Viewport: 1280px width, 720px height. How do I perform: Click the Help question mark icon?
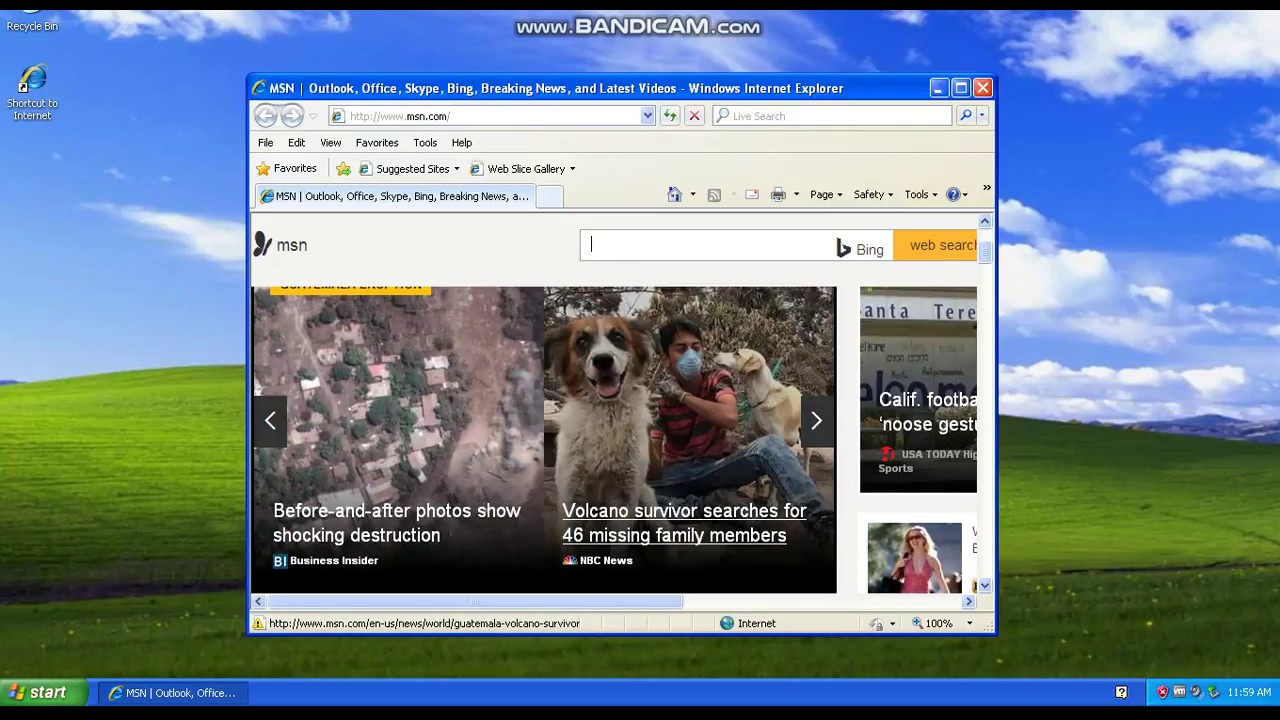(x=953, y=195)
